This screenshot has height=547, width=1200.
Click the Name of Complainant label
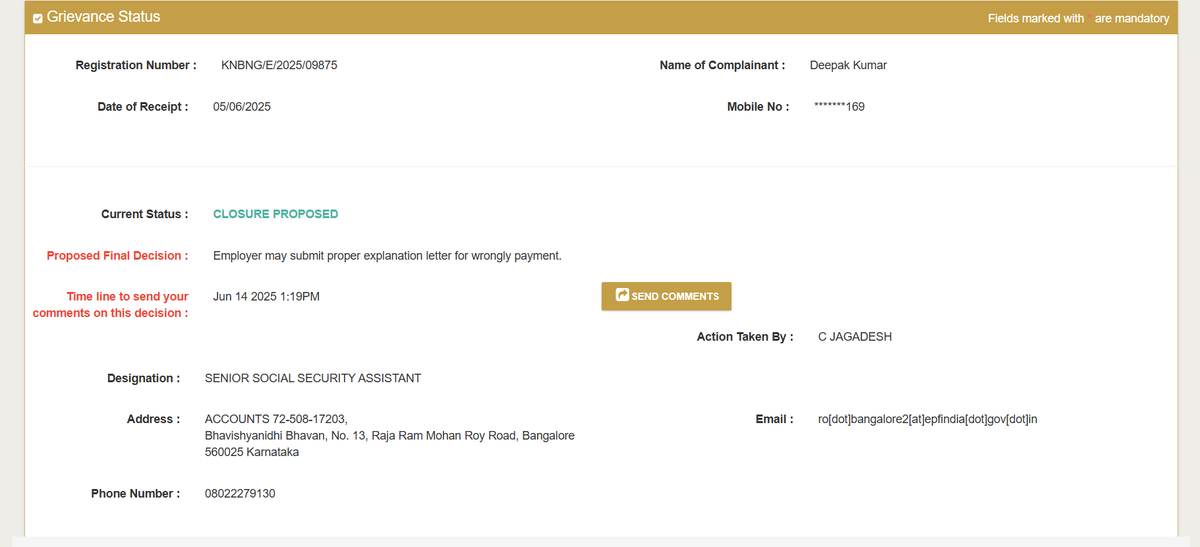(722, 65)
